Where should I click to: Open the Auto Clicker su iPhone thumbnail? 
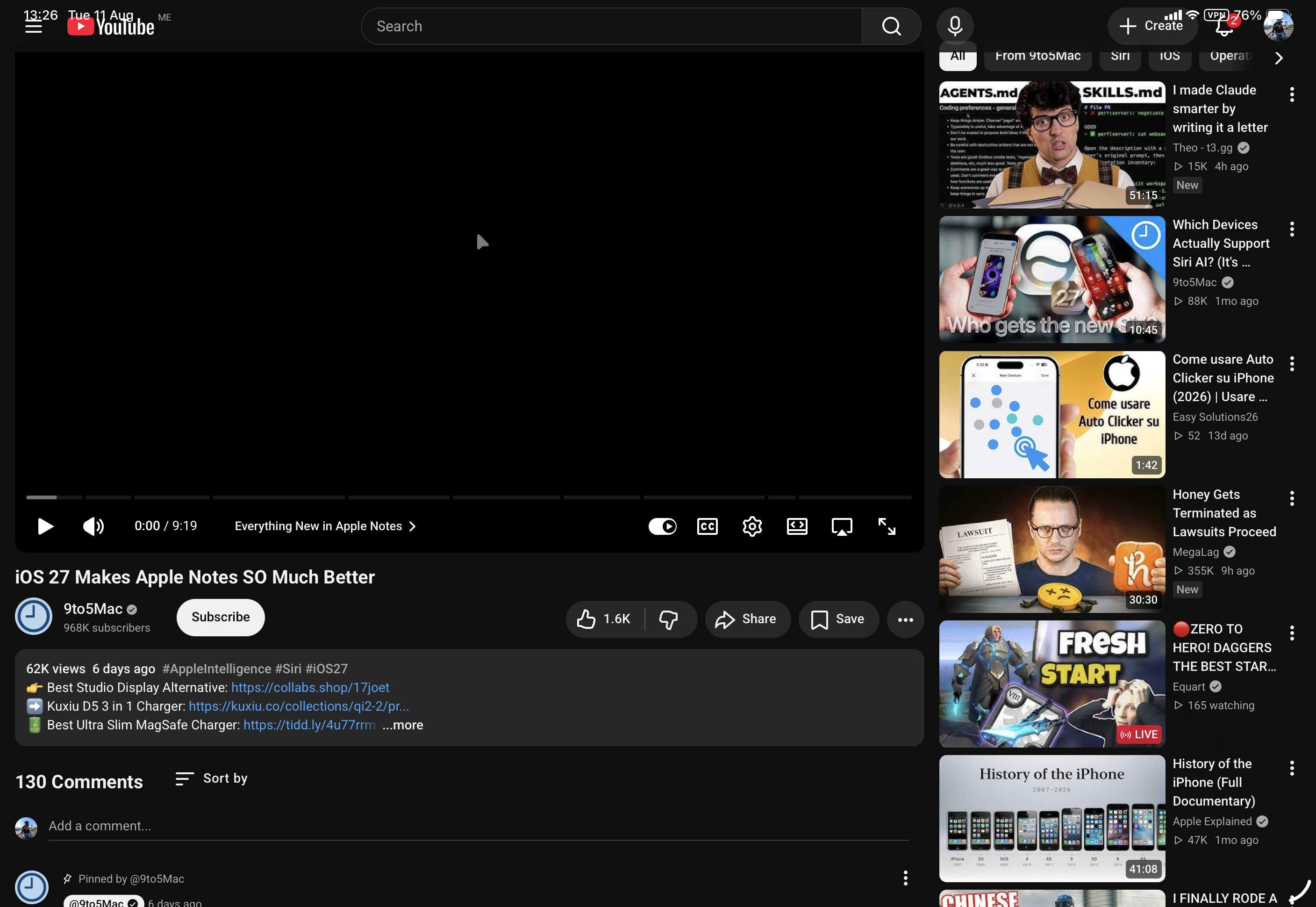1052,414
